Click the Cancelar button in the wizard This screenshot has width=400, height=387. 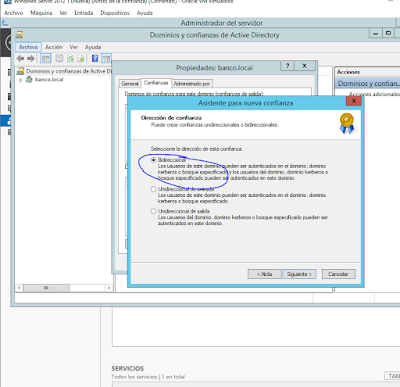(339, 274)
